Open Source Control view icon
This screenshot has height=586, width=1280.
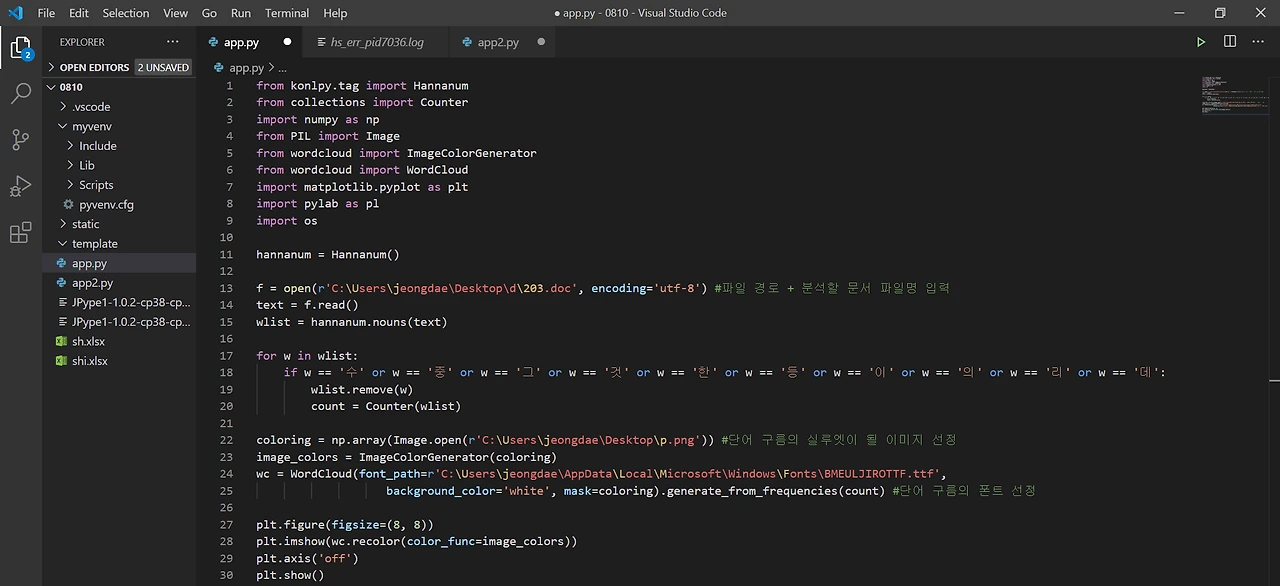(20, 139)
